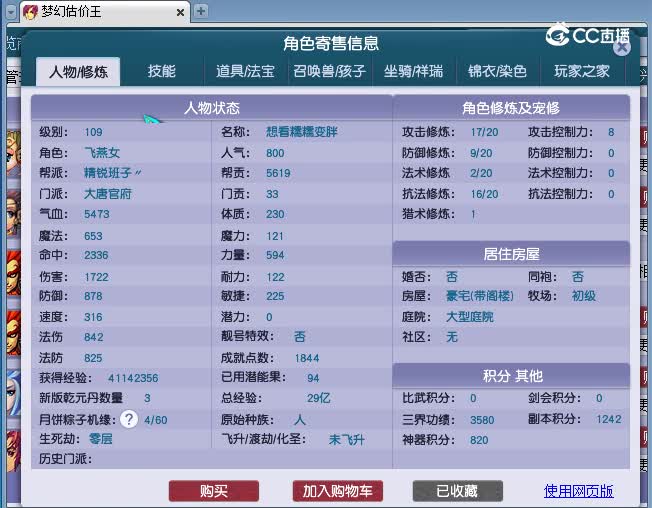The height and width of the screenshot is (508, 652).
Task: Click the 已用潜能果 value 94
Action: pyautogui.click(x=313, y=378)
